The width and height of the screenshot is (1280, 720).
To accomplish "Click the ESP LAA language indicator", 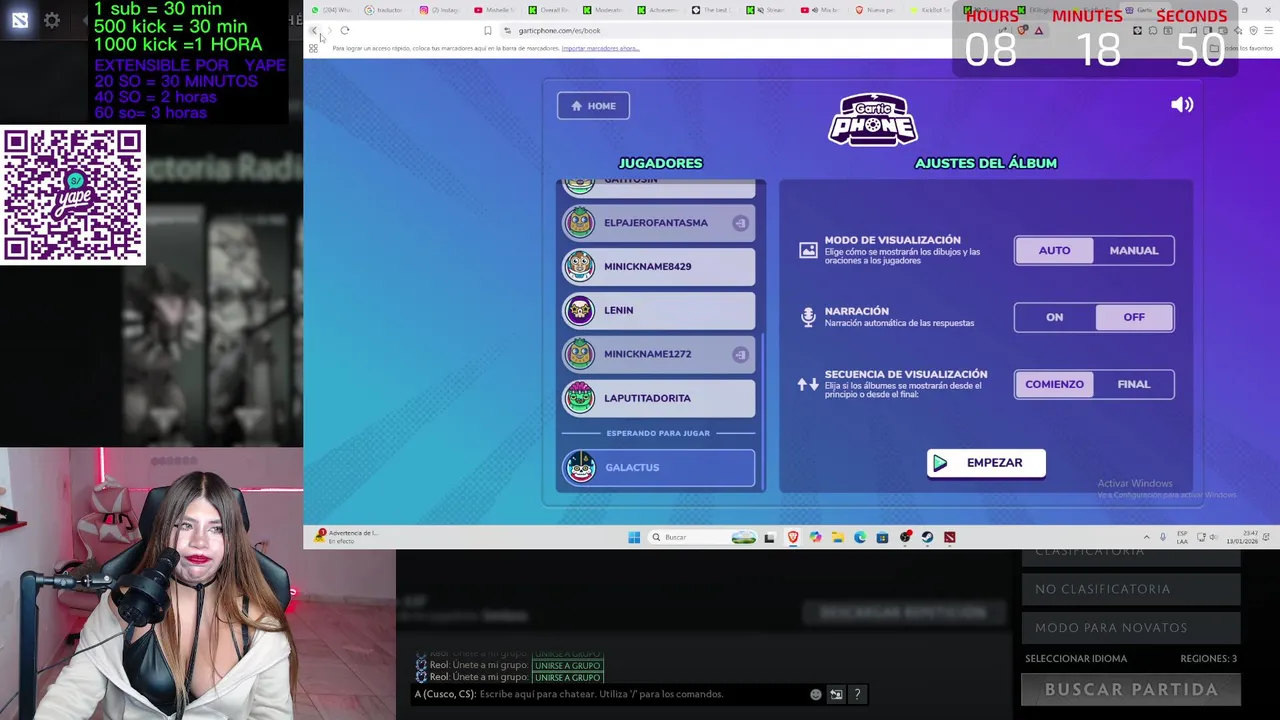I will pyautogui.click(x=1183, y=538).
